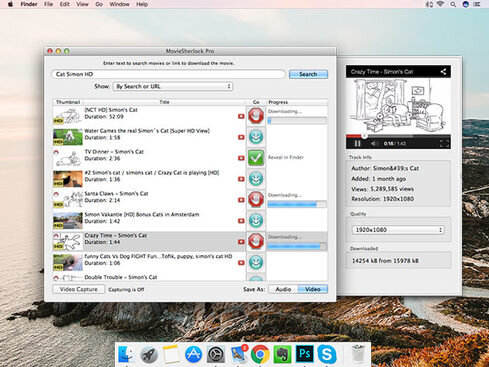The image size is (489, 367).
Task: Click the green checkmark for TV Dinner
Action: point(256,158)
